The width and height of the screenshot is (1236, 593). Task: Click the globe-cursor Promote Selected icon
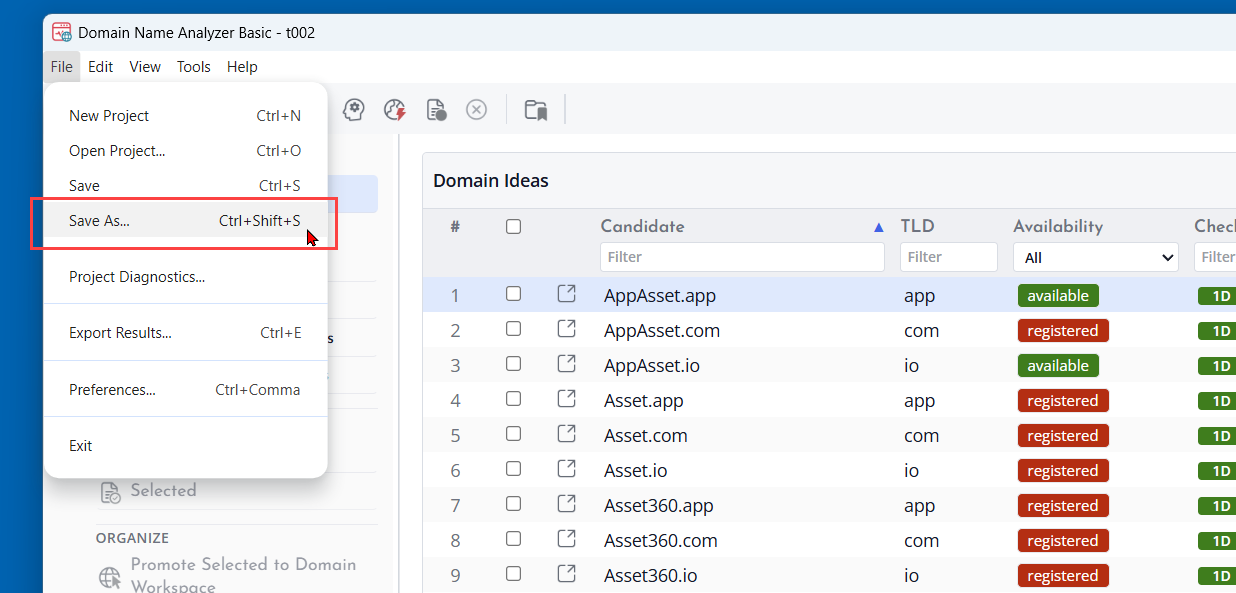tap(110, 577)
